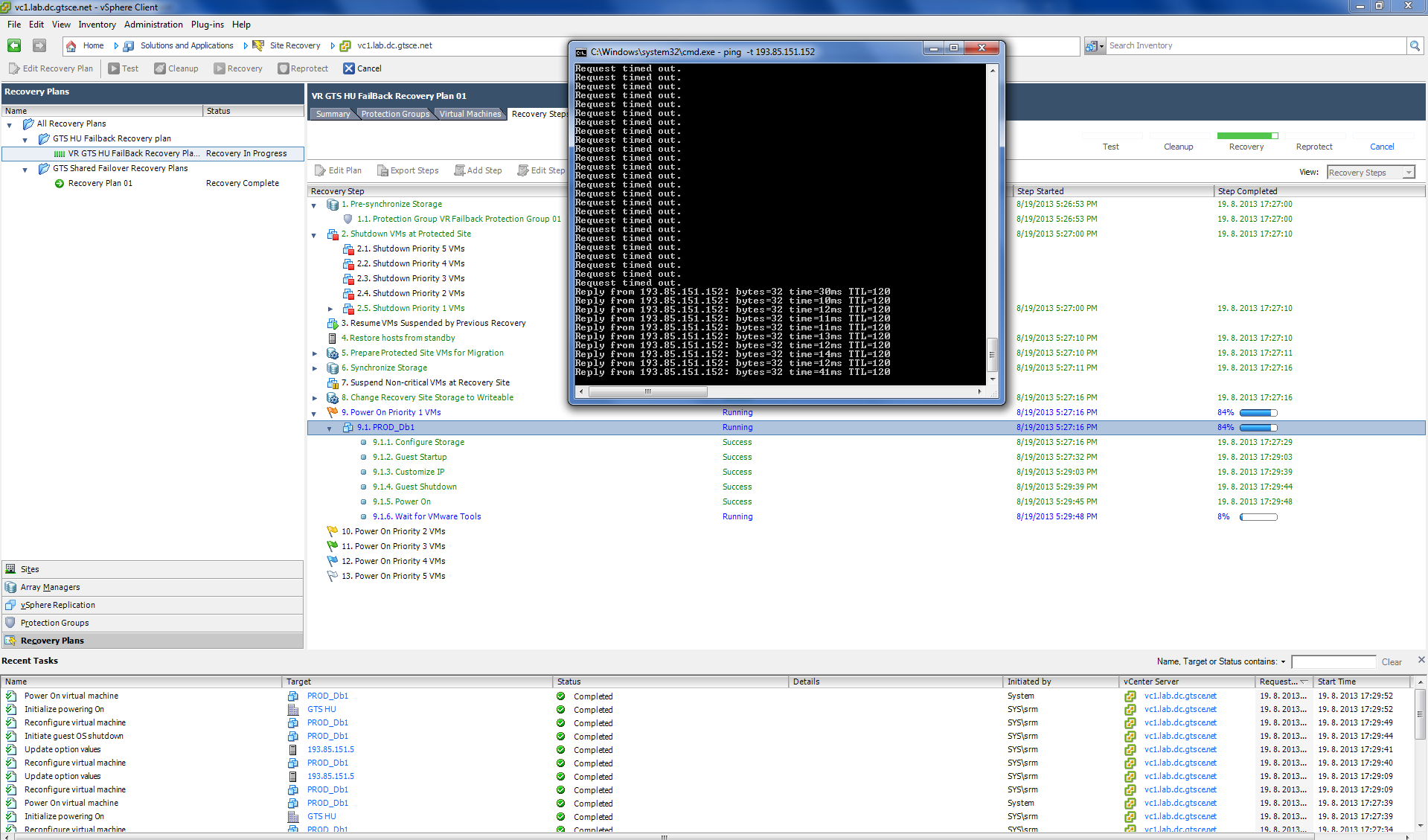The width and height of the screenshot is (1428, 840).
Task: Expand step 5 Prepare Protected Site VMs
Action: (314, 353)
